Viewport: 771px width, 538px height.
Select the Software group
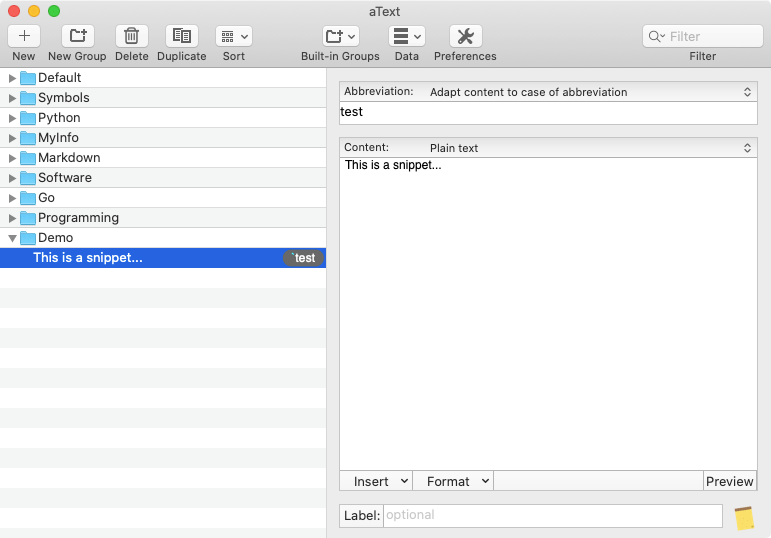click(65, 178)
